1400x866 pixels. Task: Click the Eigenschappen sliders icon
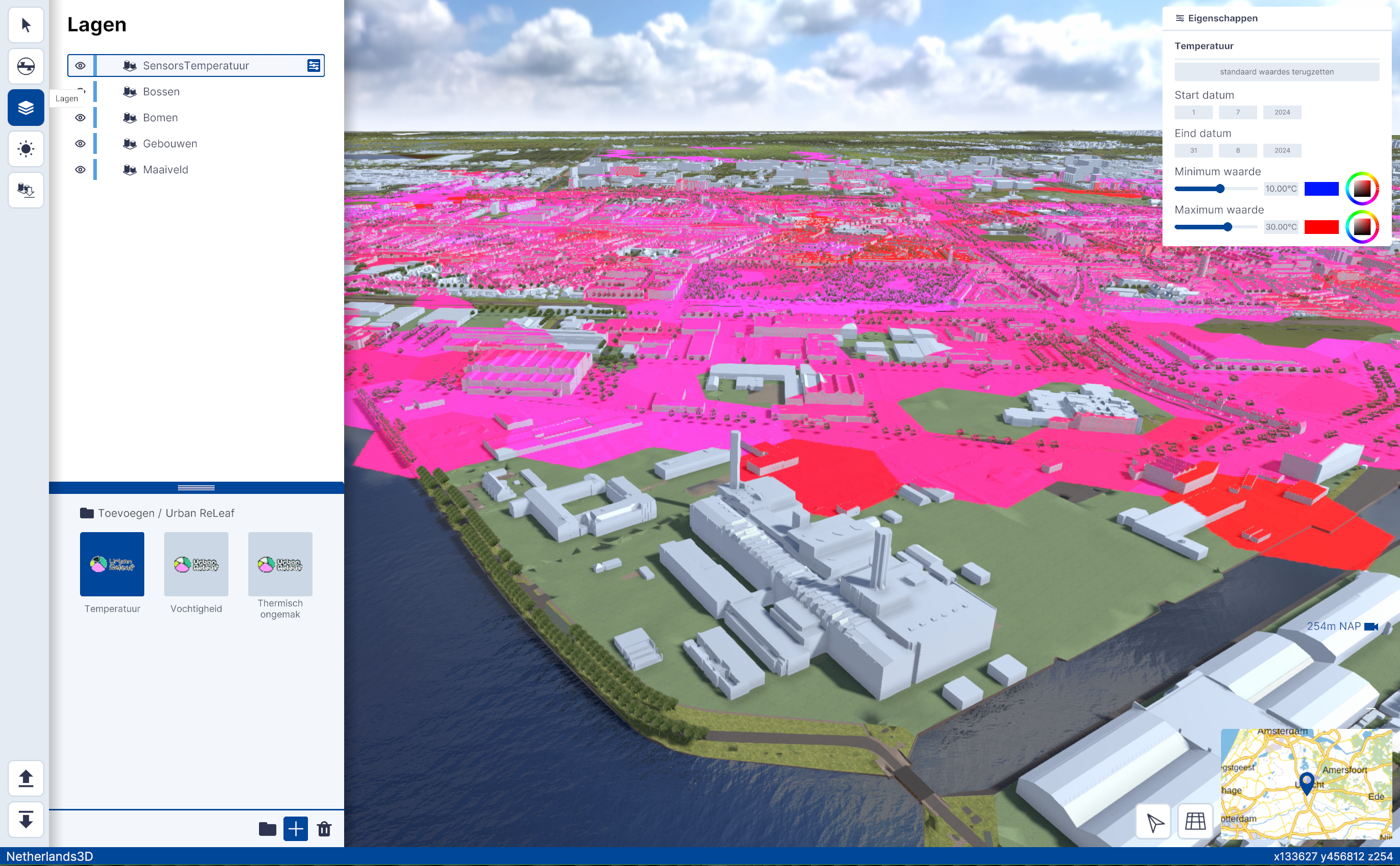[x=1180, y=18]
